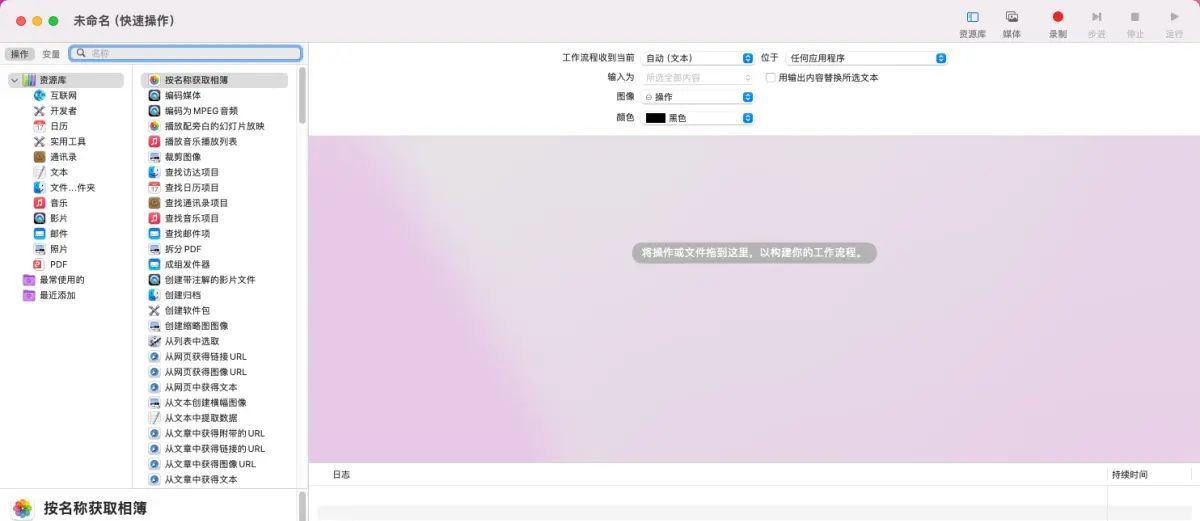1200x521 pixels.
Task: Select the 按名称获取相簿 action in list
Action: pos(215,80)
